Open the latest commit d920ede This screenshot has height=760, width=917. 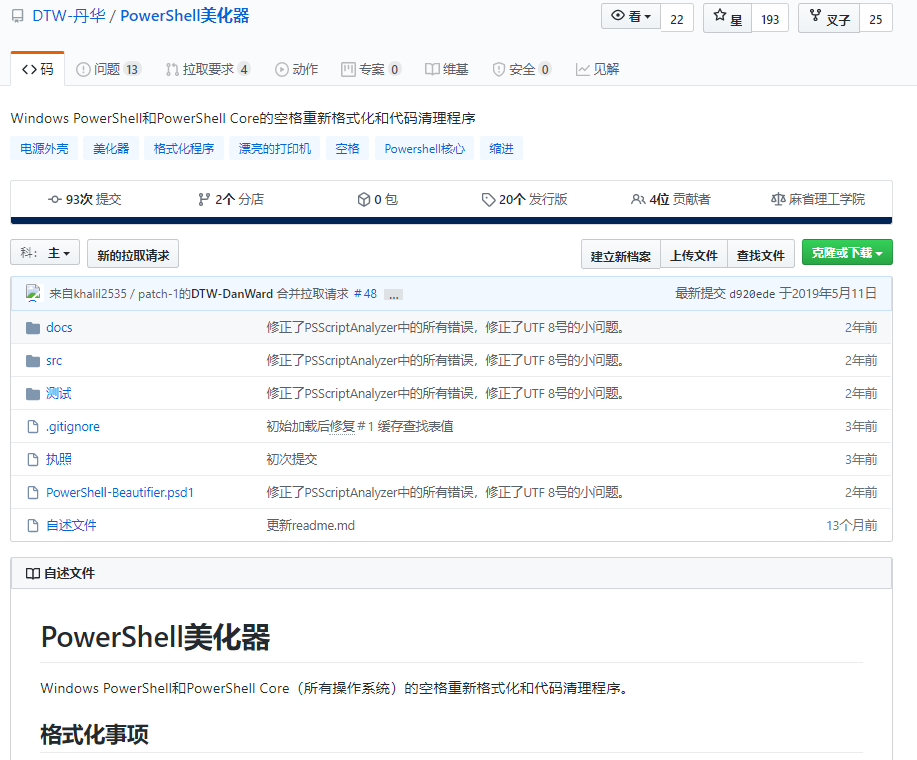(751, 294)
